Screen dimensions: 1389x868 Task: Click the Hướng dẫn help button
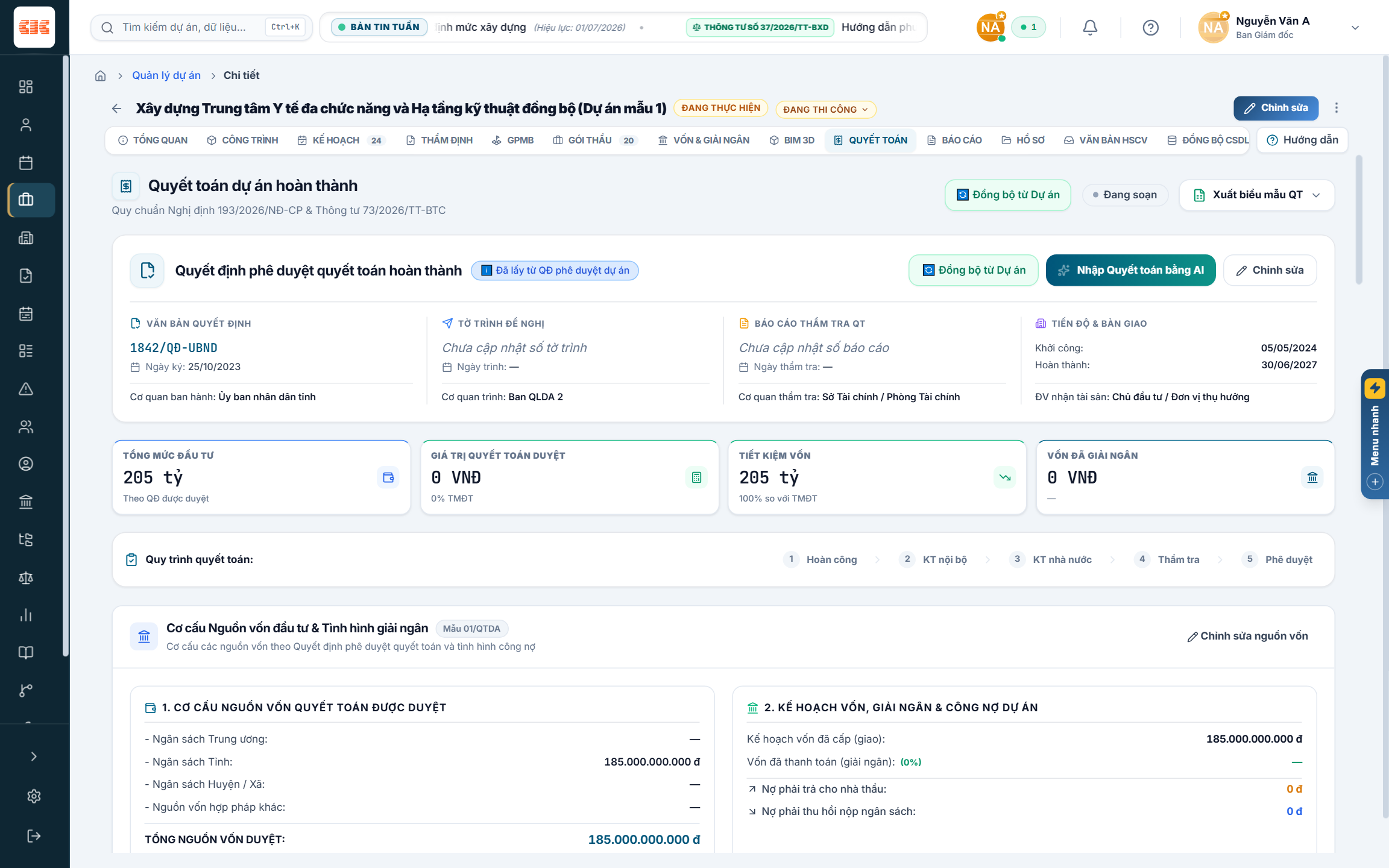[x=1302, y=140]
